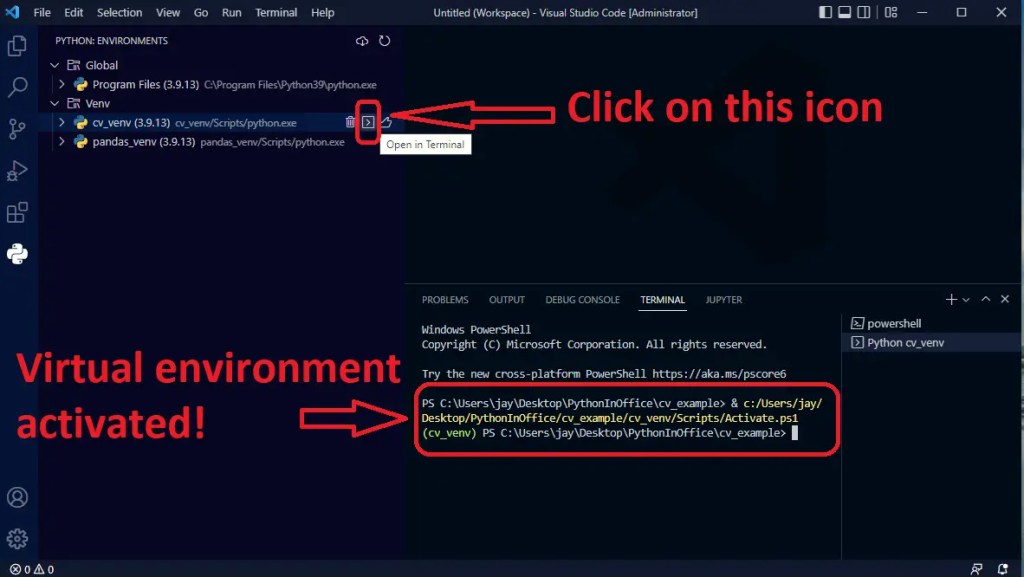
Task: Open the Selection menu
Action: 120,12
